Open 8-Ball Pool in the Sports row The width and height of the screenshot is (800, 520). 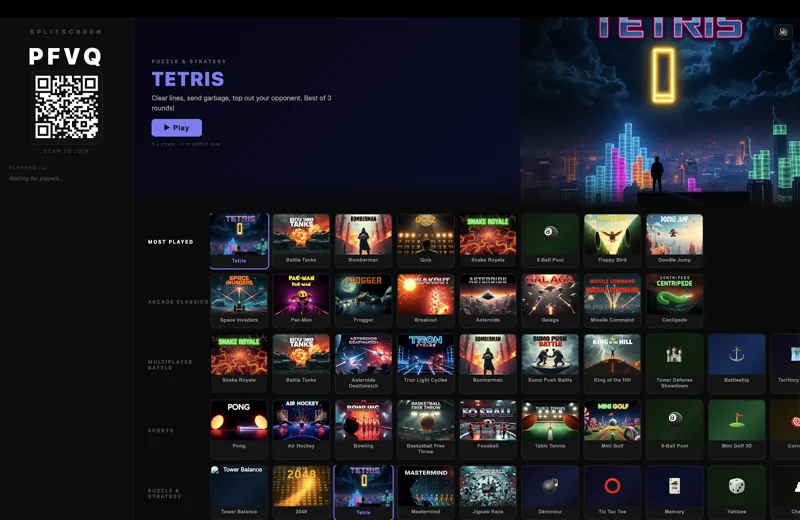pos(674,429)
